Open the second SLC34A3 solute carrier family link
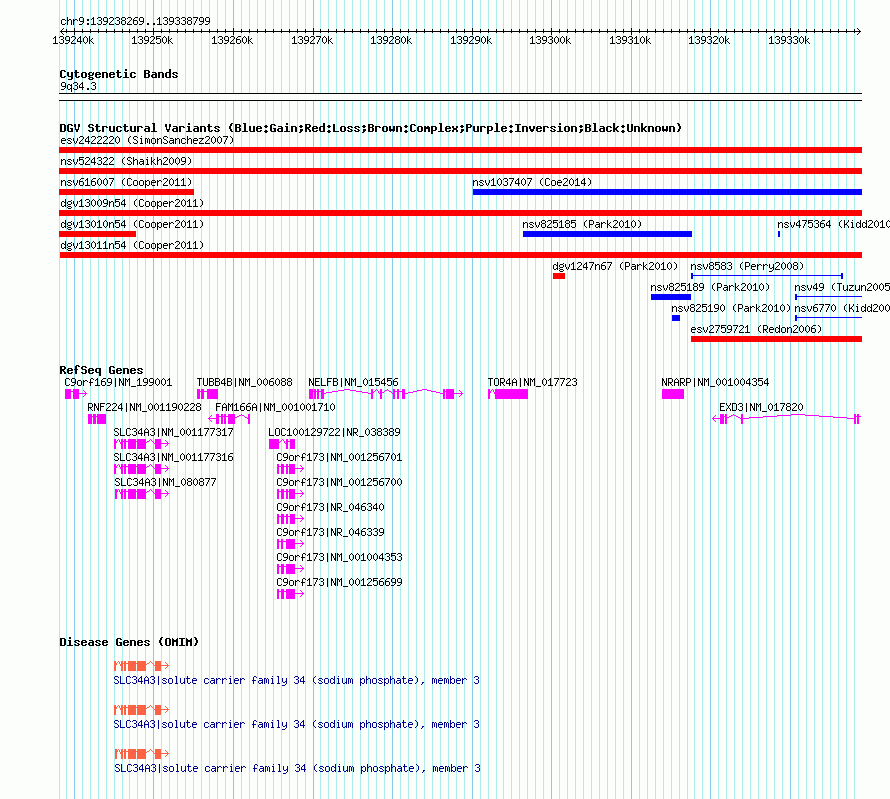This screenshot has width=890, height=799. click(296, 725)
